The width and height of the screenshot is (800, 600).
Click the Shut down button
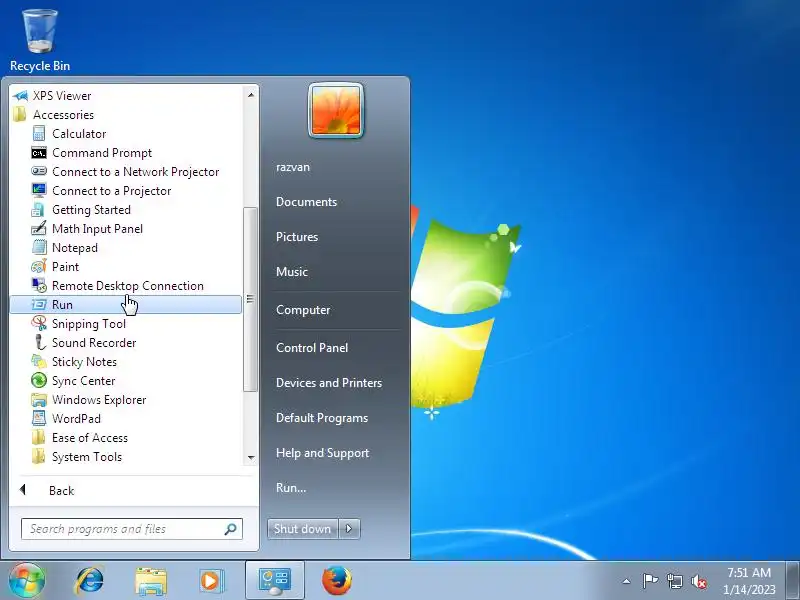(x=303, y=529)
